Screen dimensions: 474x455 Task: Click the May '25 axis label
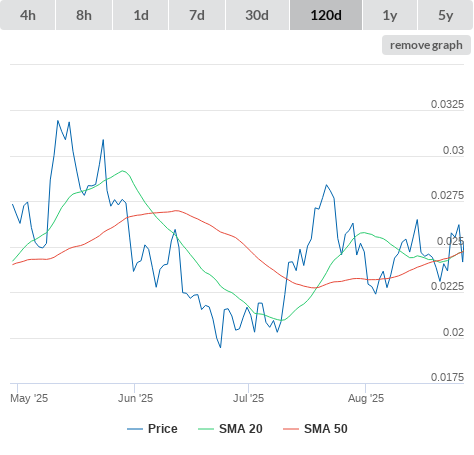coord(29,398)
